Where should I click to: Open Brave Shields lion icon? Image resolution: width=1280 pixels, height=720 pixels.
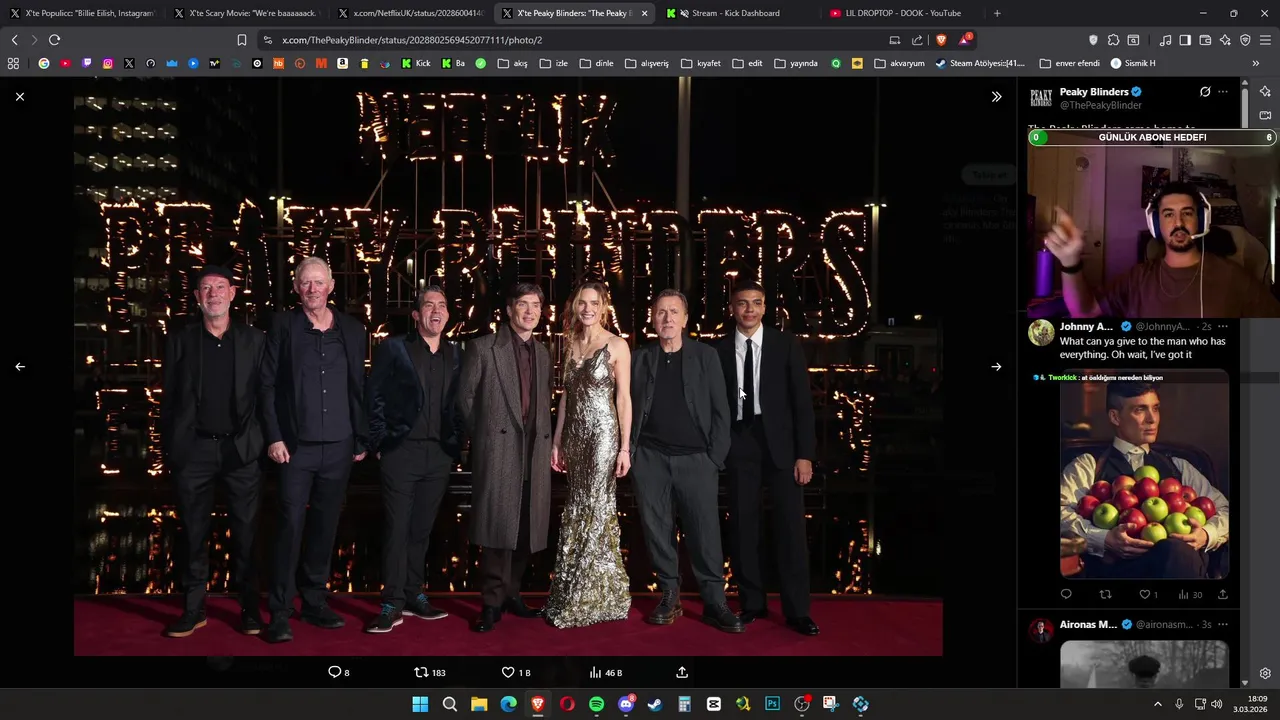941,40
